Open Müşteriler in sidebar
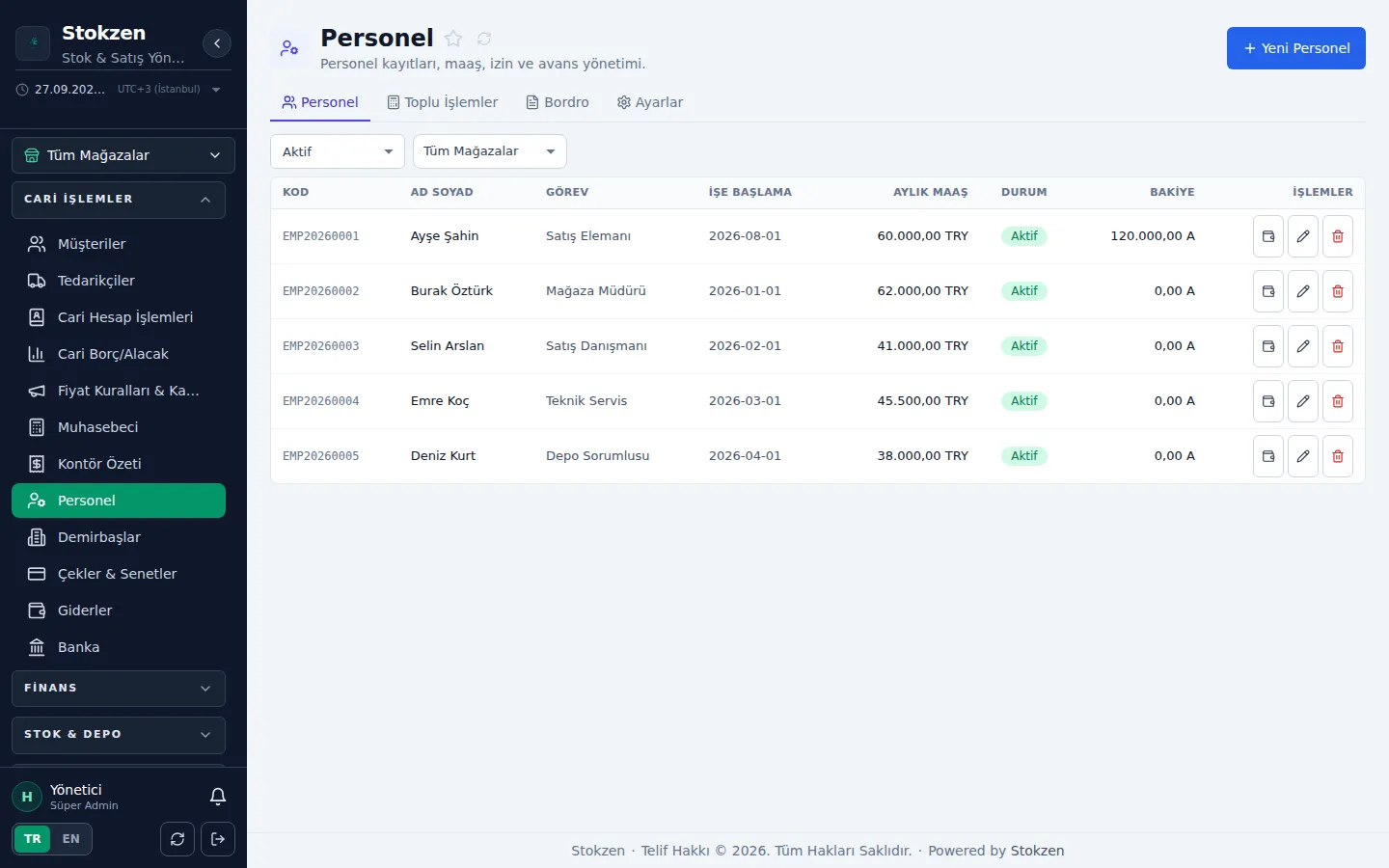Image resolution: width=1389 pixels, height=868 pixels. (x=119, y=244)
